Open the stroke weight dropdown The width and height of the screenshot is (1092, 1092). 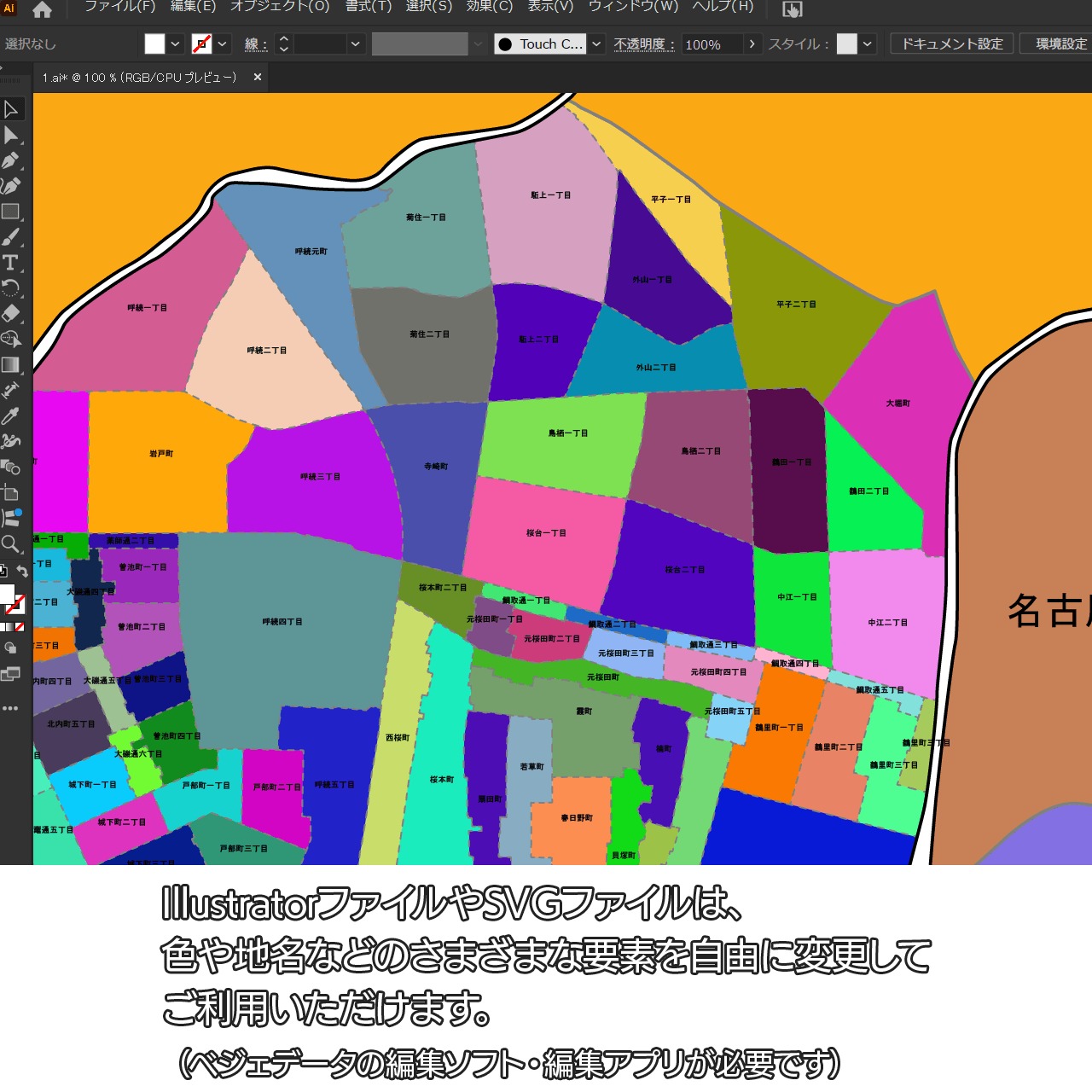click(356, 44)
